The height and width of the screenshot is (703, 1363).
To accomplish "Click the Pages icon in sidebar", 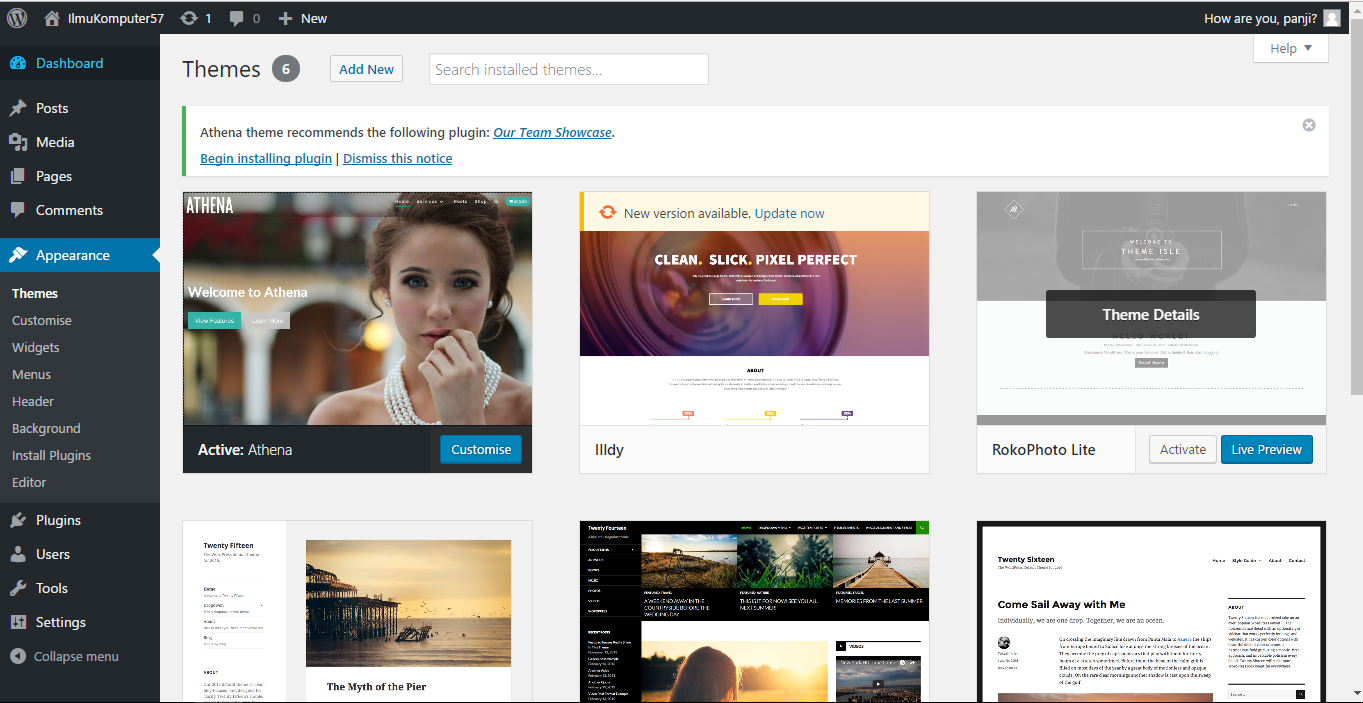I will [18, 176].
